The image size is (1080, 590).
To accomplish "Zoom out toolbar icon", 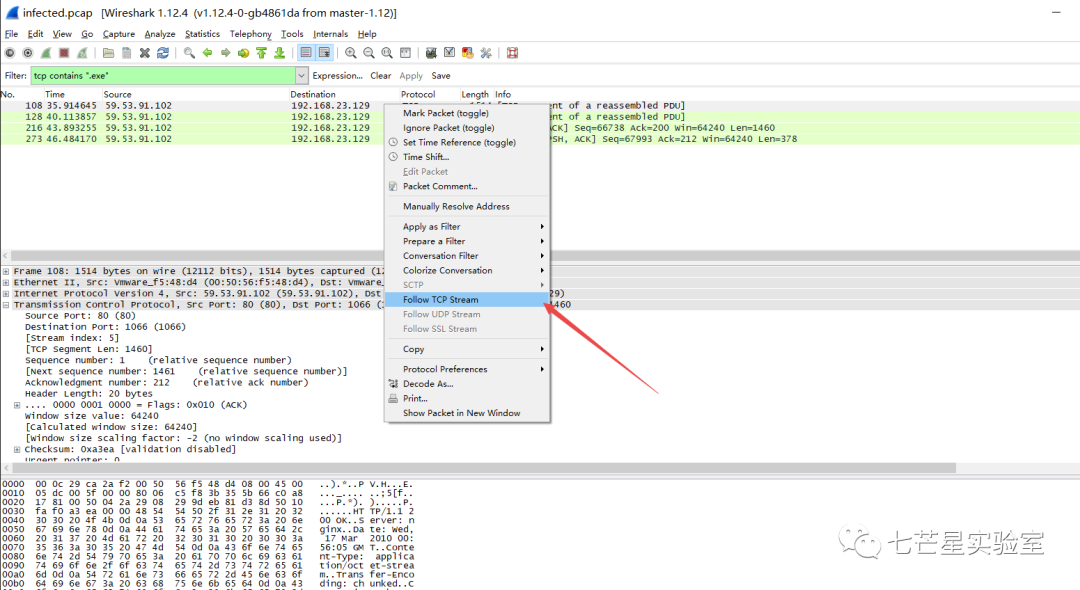I will (368, 53).
